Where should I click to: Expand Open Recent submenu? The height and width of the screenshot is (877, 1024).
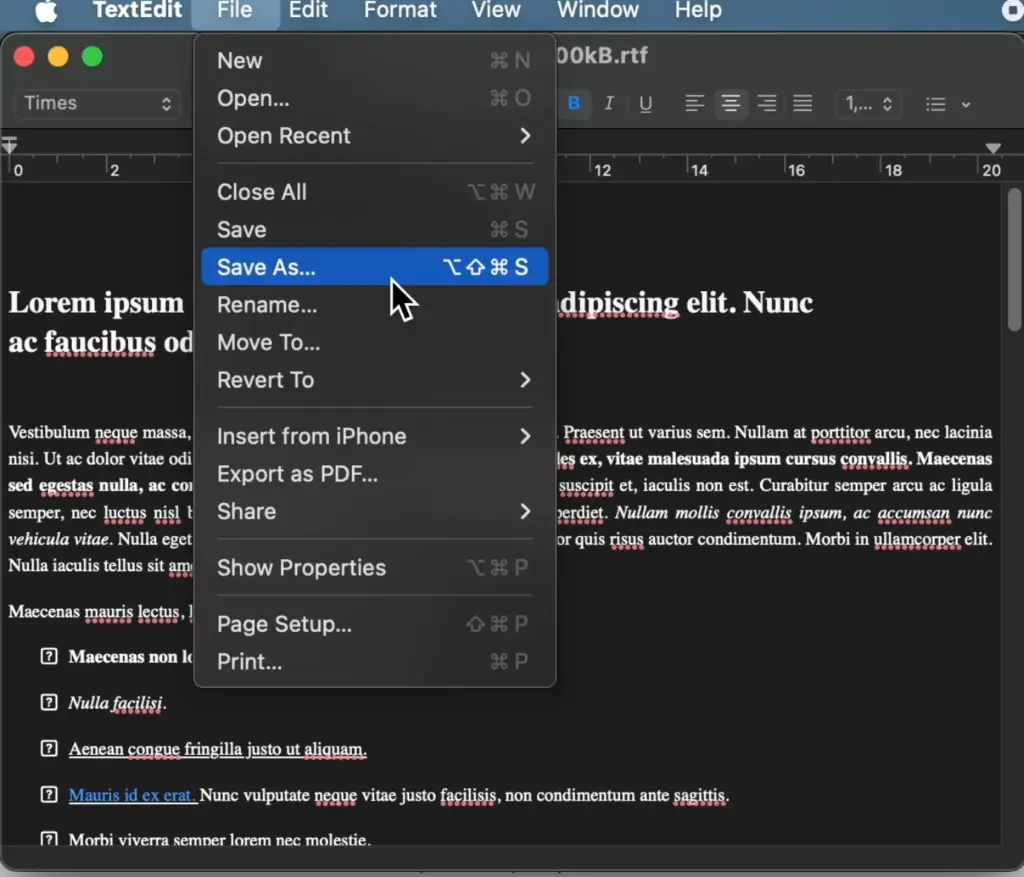tap(374, 136)
